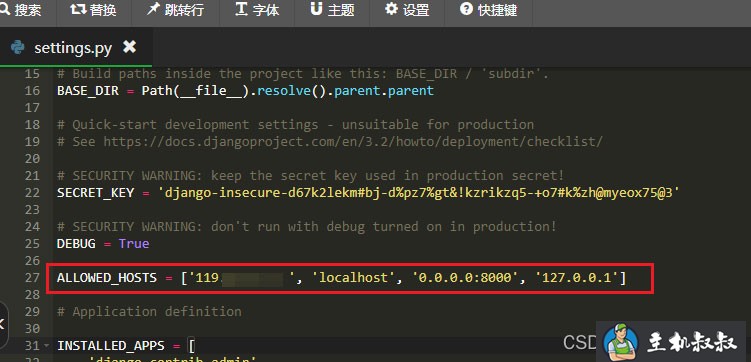This screenshot has width=751, height=362.
Task: Click the django-insecure secret key string
Action: click(419, 192)
